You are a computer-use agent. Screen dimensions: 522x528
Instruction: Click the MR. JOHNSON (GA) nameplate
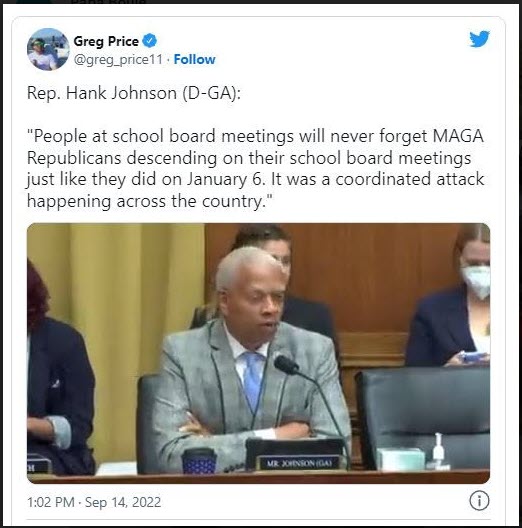(298, 463)
